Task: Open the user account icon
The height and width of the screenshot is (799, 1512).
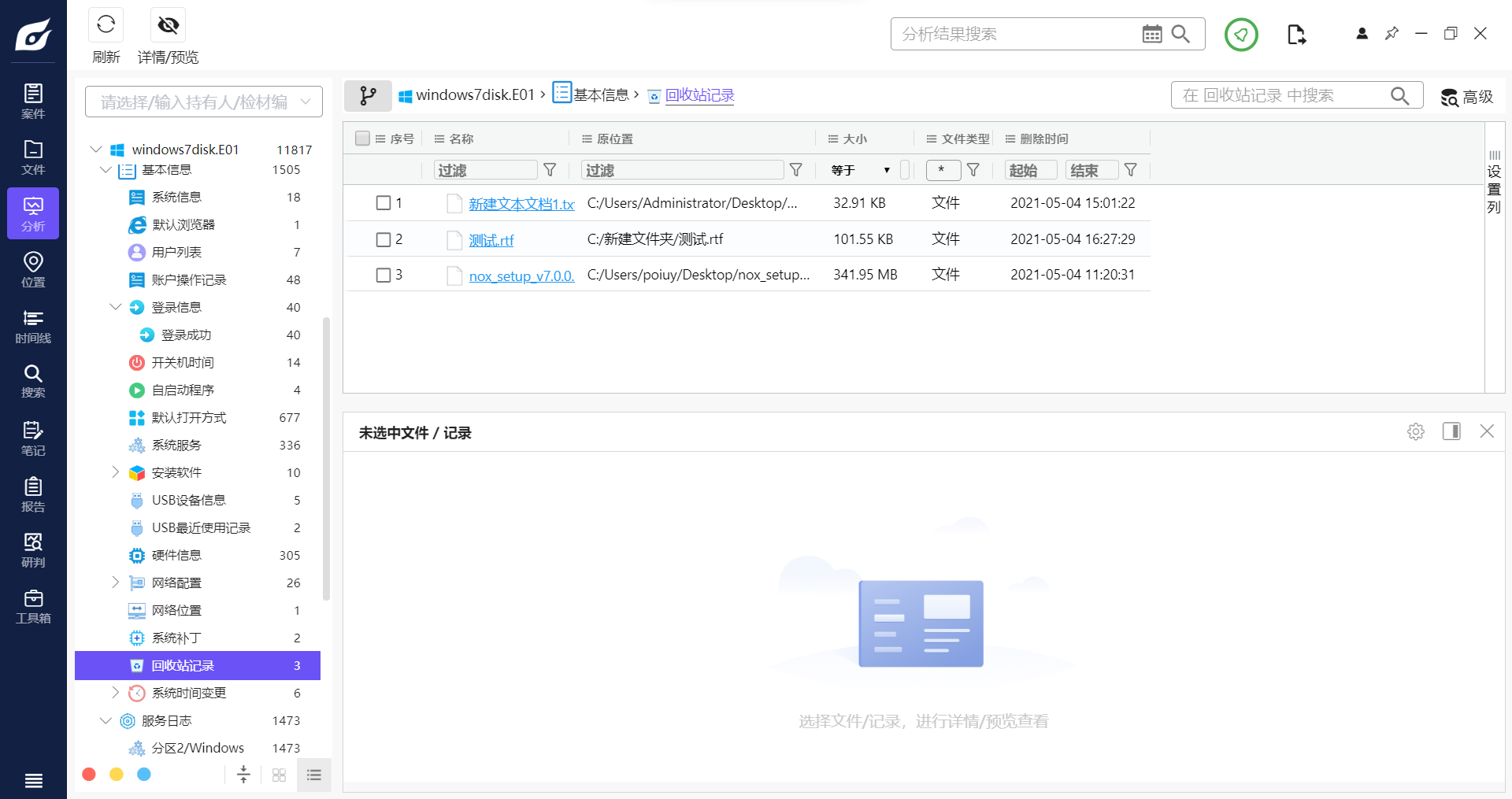Action: pyautogui.click(x=1362, y=33)
